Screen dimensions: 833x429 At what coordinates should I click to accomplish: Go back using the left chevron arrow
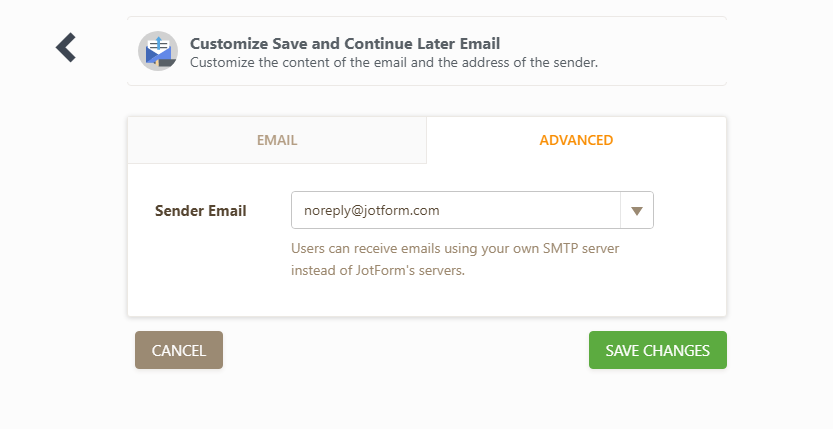66,47
